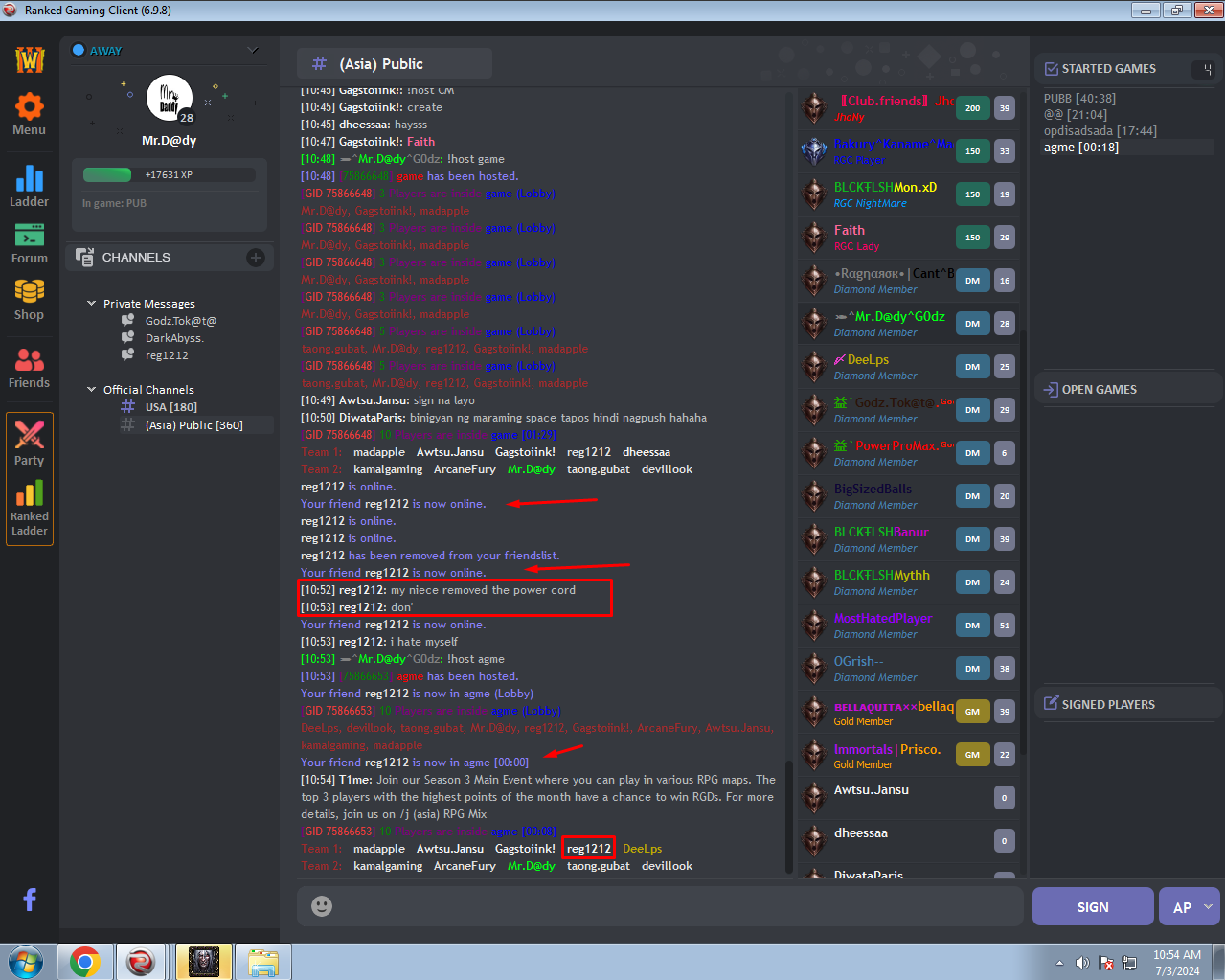The width and height of the screenshot is (1225, 980).
Task: Click the avatar icon next to BLCKFLSHBanur
Action: coord(814,539)
